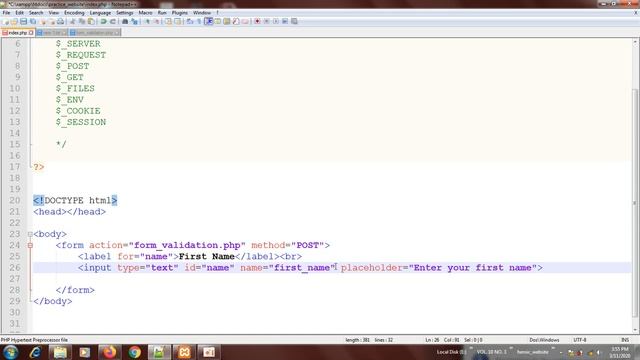640x360 pixels.
Task: Click the Paste toolbar icon
Action: click(x=91, y=21)
